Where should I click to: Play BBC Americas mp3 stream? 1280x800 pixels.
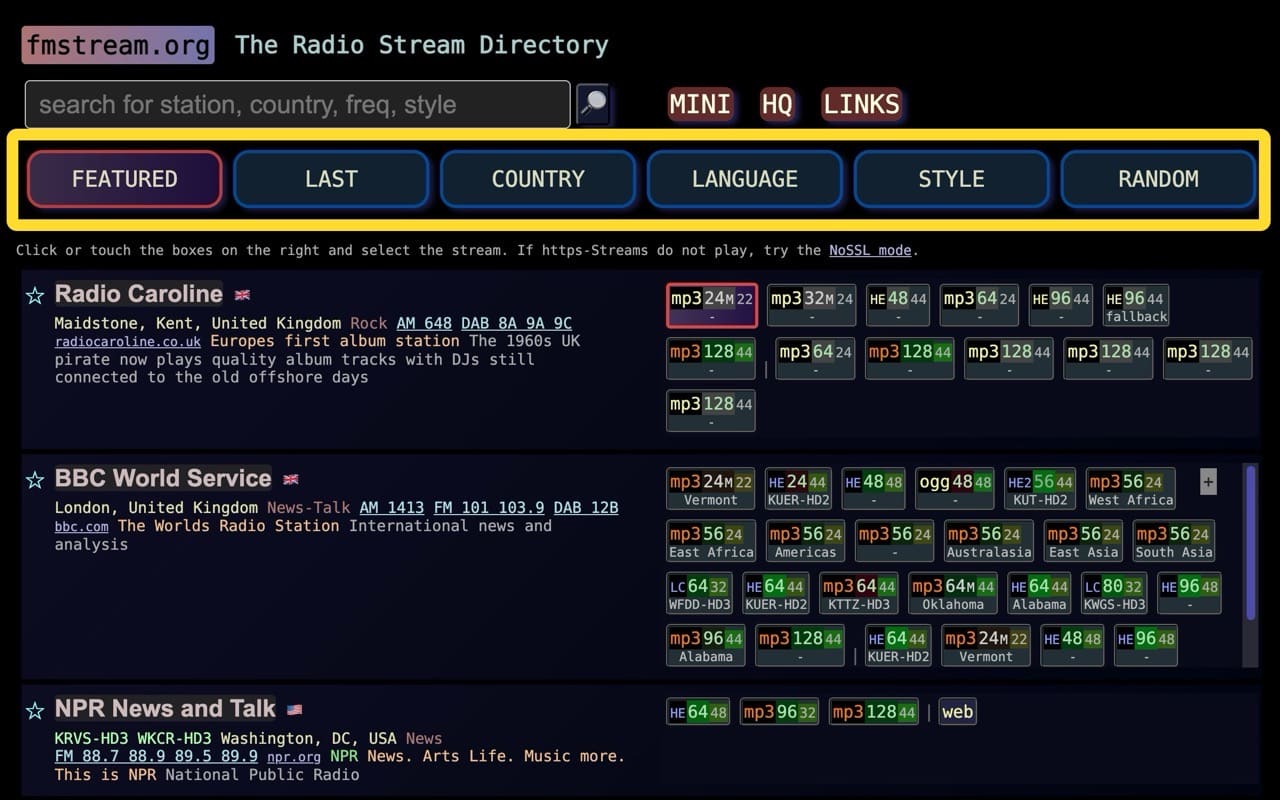pyautogui.click(x=805, y=541)
